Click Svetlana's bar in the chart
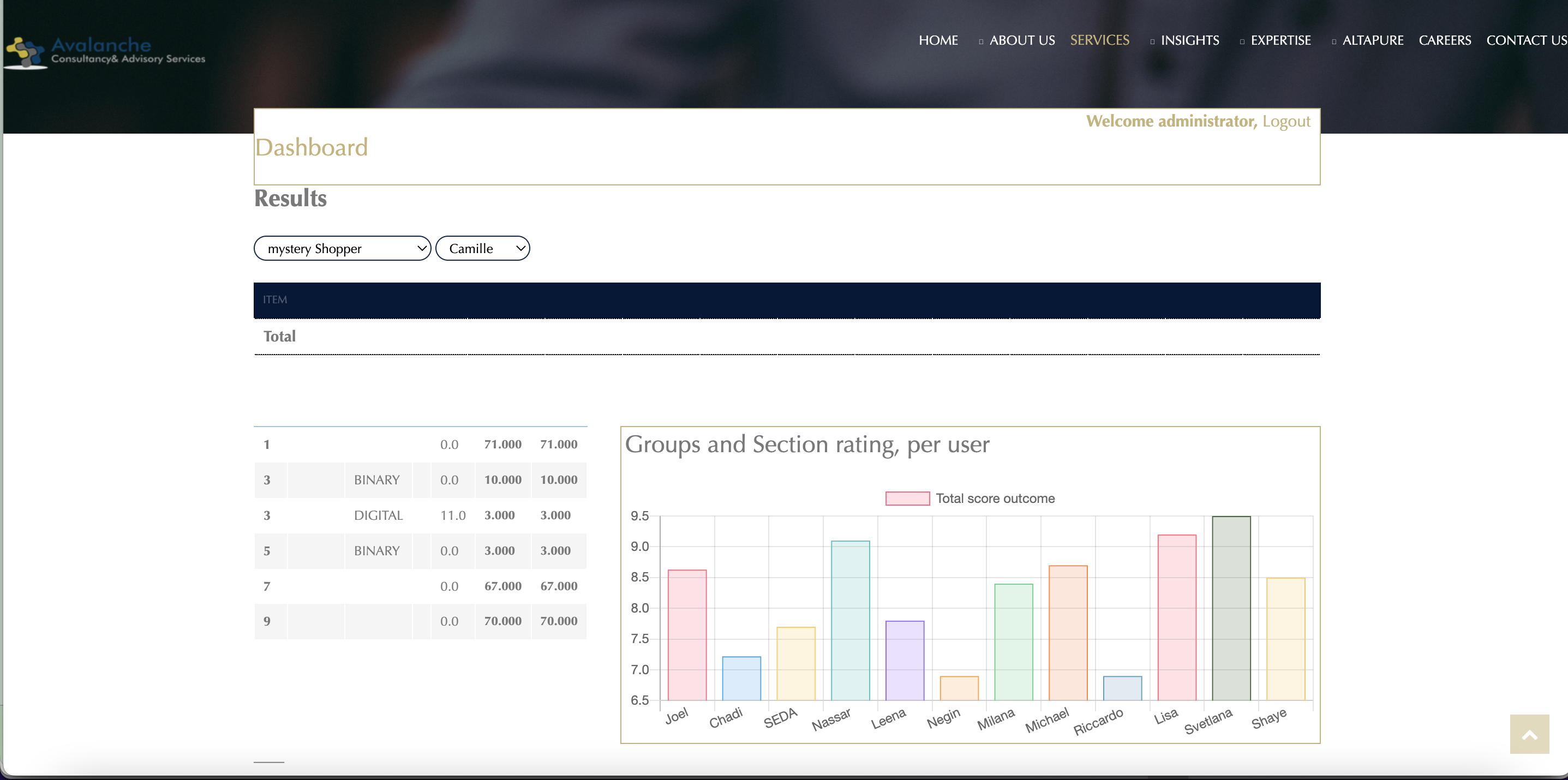 [1231, 608]
